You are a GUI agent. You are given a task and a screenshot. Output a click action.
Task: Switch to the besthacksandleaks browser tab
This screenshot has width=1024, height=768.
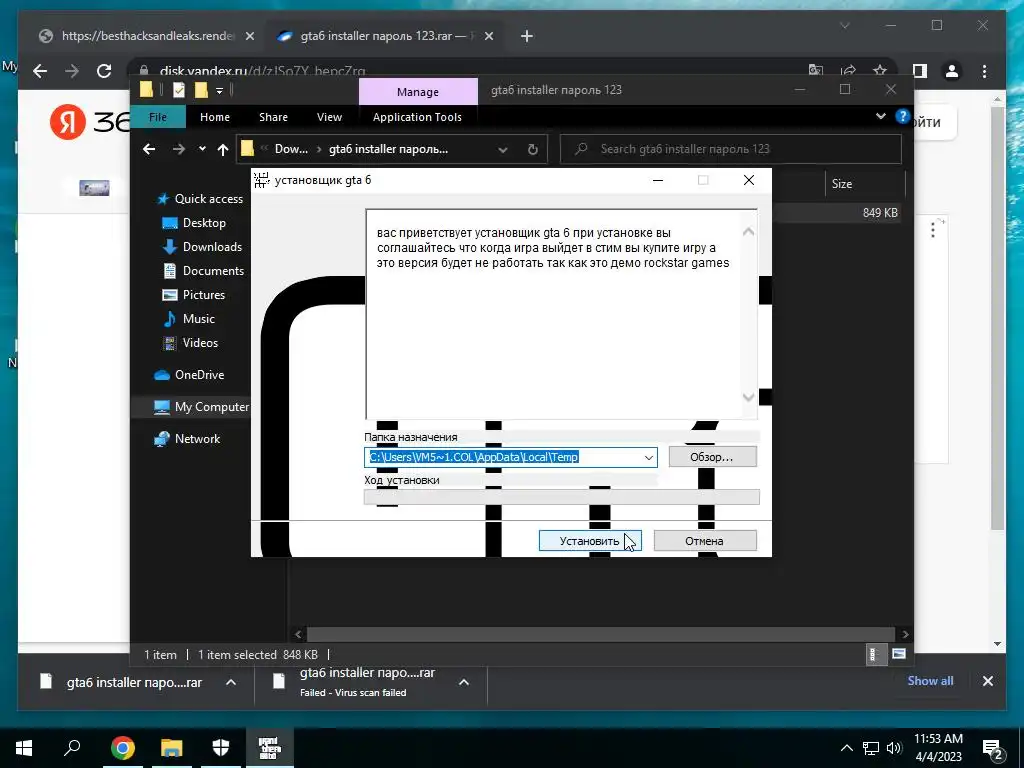click(147, 36)
